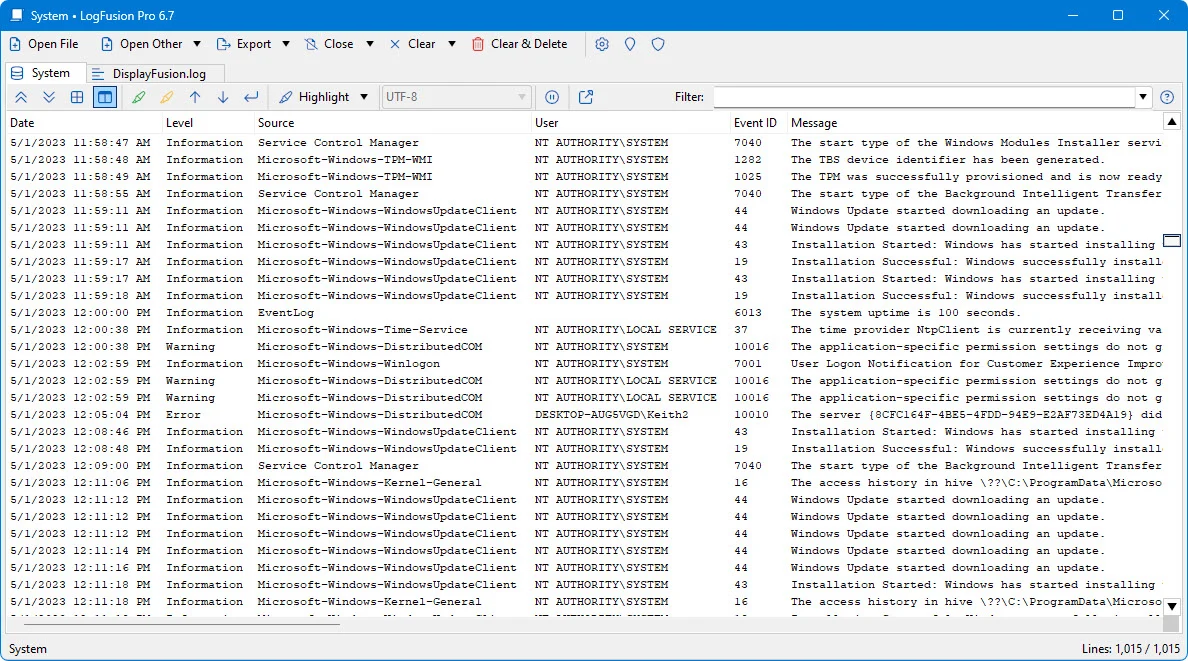1188x661 pixels.
Task: Click the green highlighter icon
Action: (139, 97)
